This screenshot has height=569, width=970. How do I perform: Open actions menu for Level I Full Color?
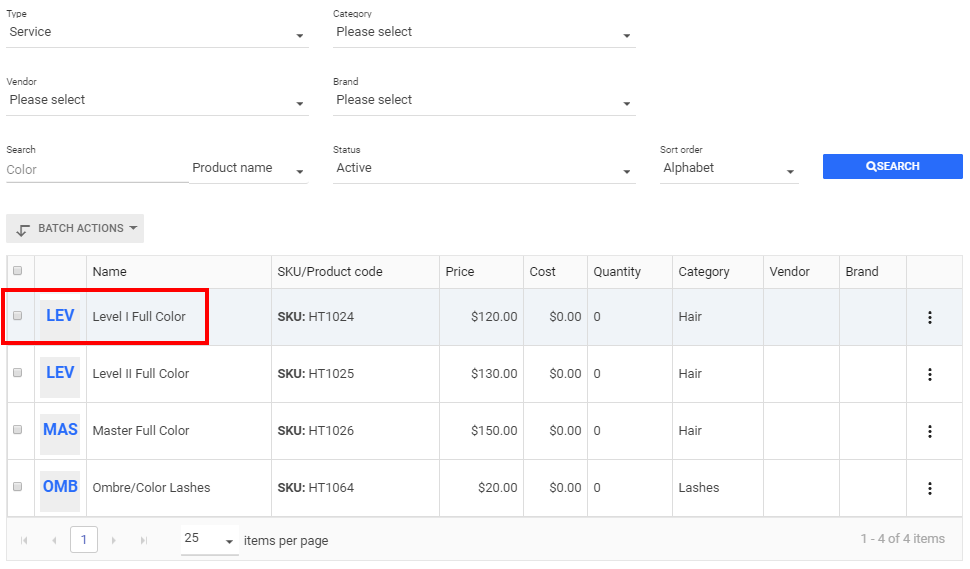click(929, 317)
